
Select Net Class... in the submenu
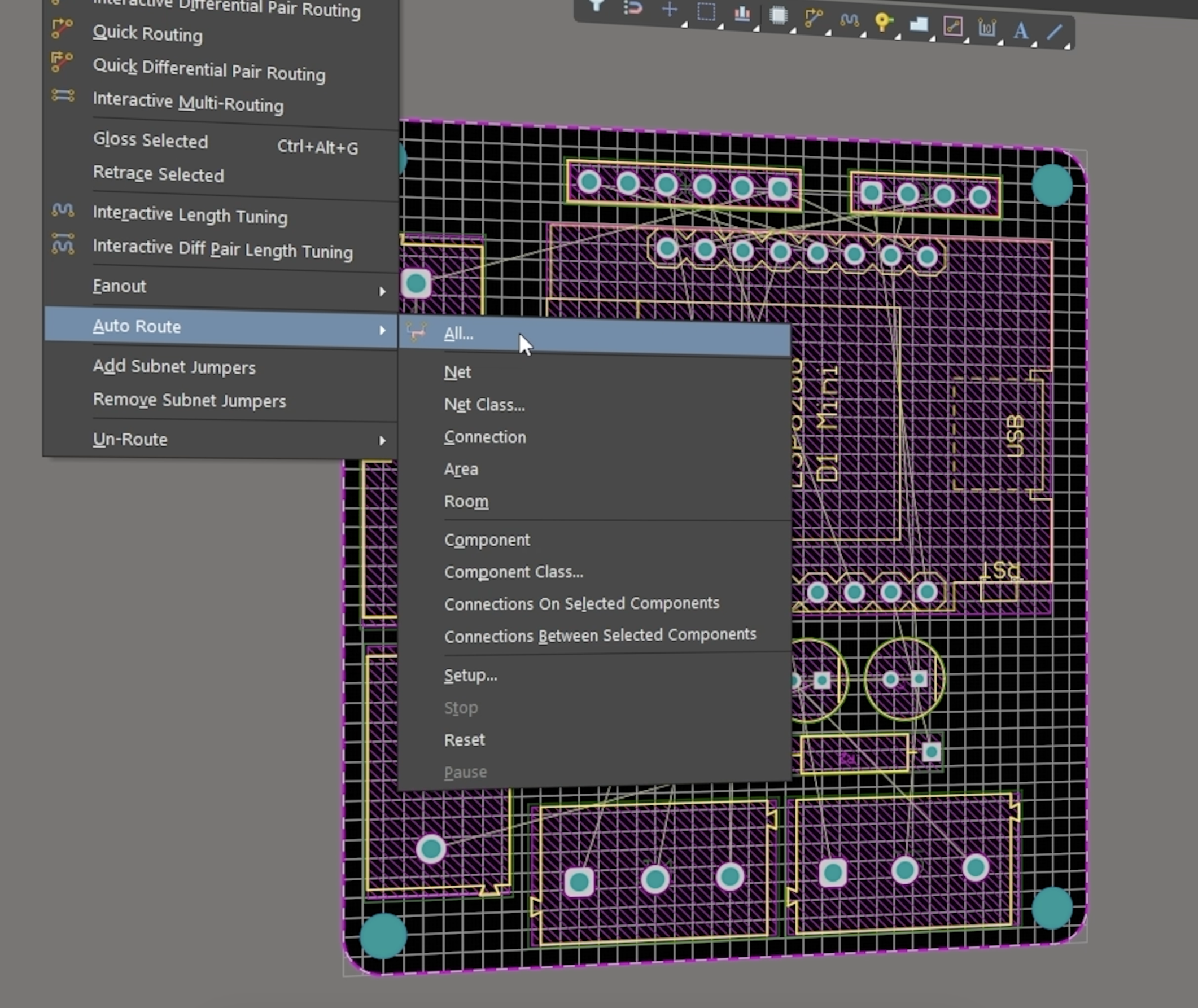(x=484, y=405)
